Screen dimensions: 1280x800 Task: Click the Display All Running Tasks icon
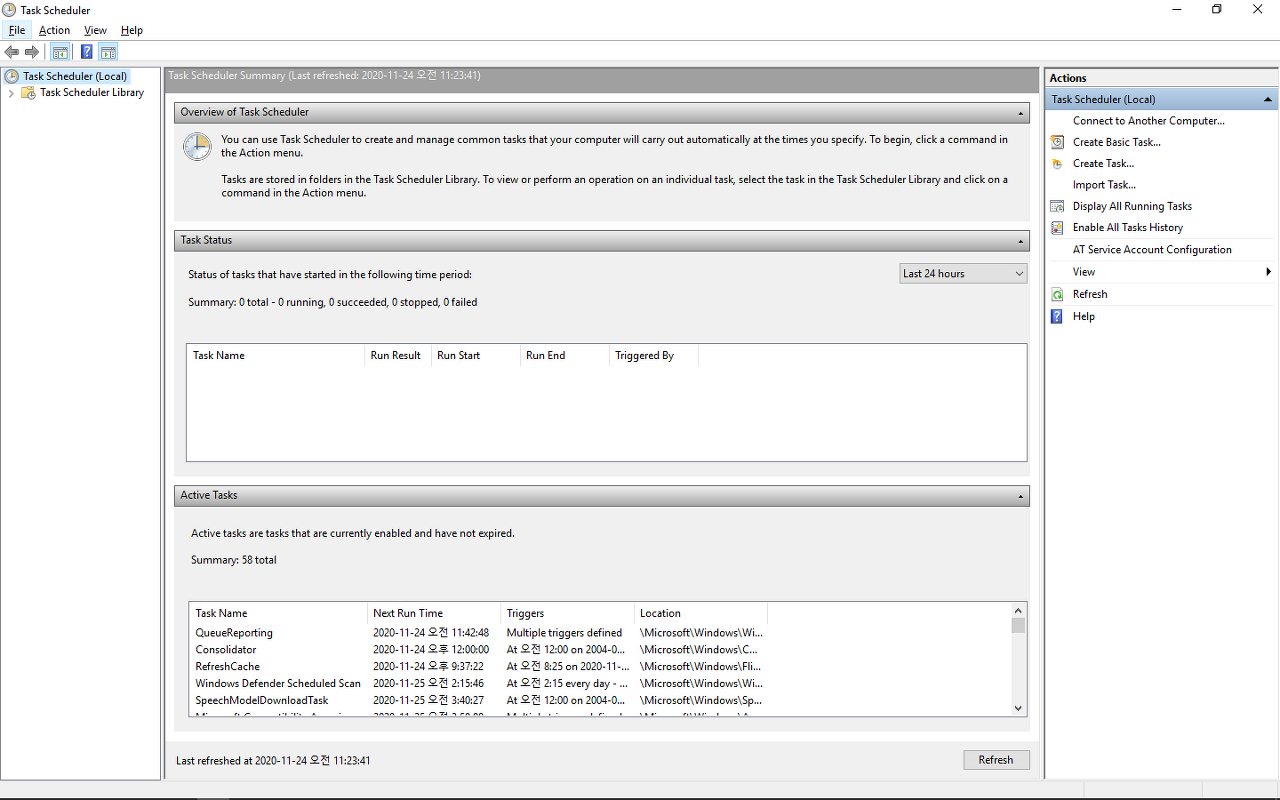1057,206
